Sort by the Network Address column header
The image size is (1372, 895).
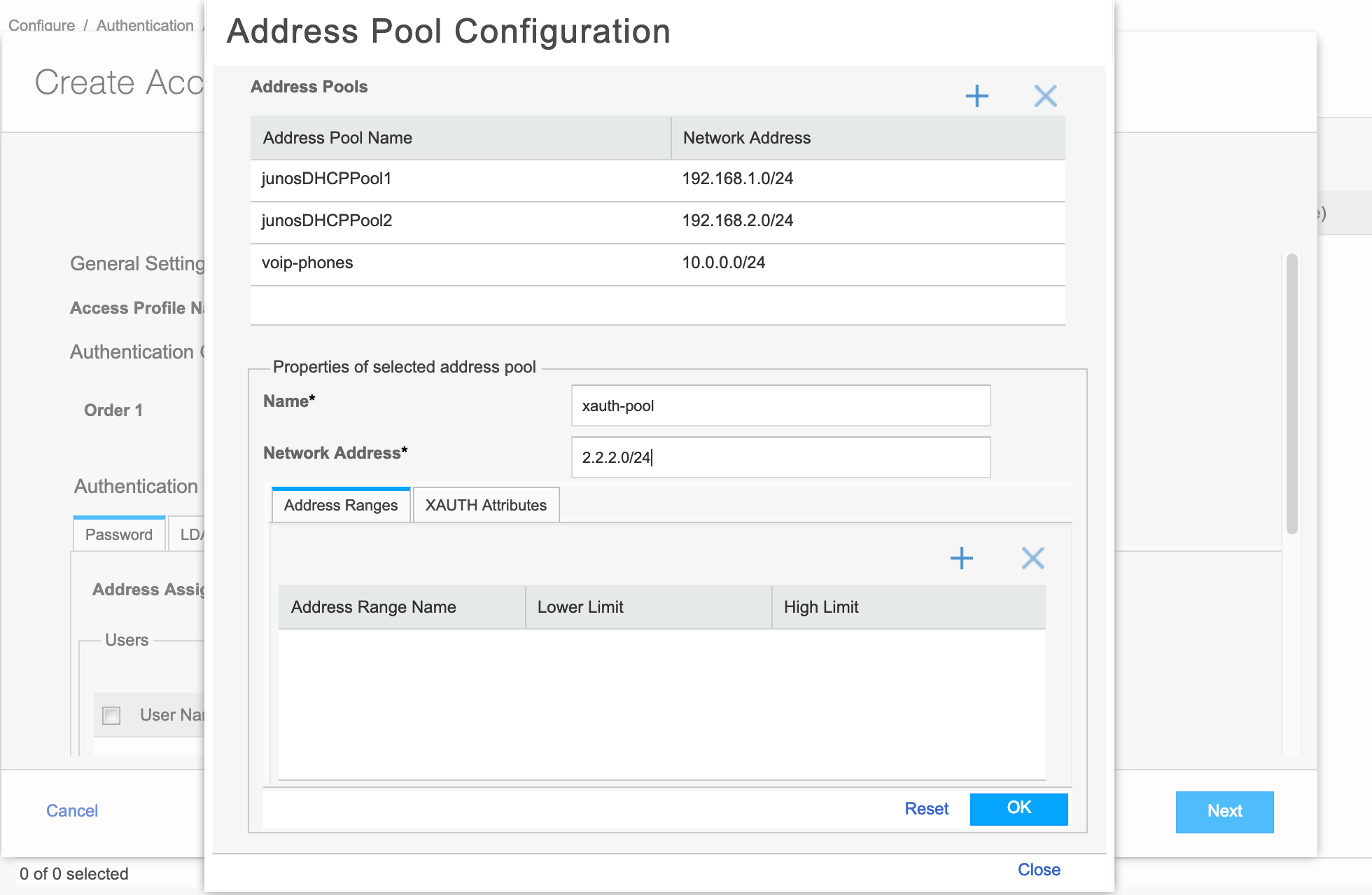pos(746,138)
